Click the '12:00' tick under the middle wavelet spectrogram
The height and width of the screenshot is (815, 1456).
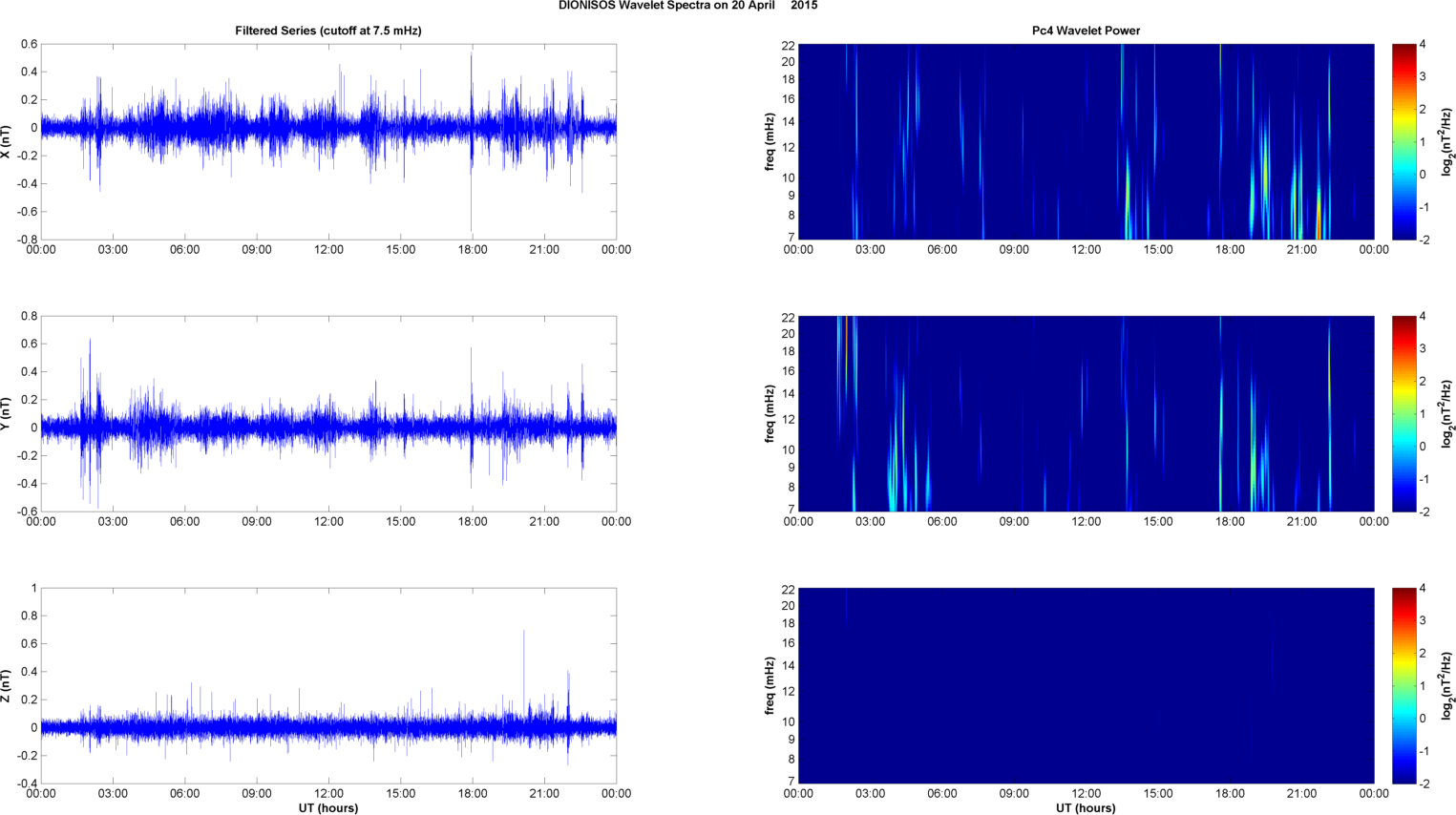[1087, 522]
